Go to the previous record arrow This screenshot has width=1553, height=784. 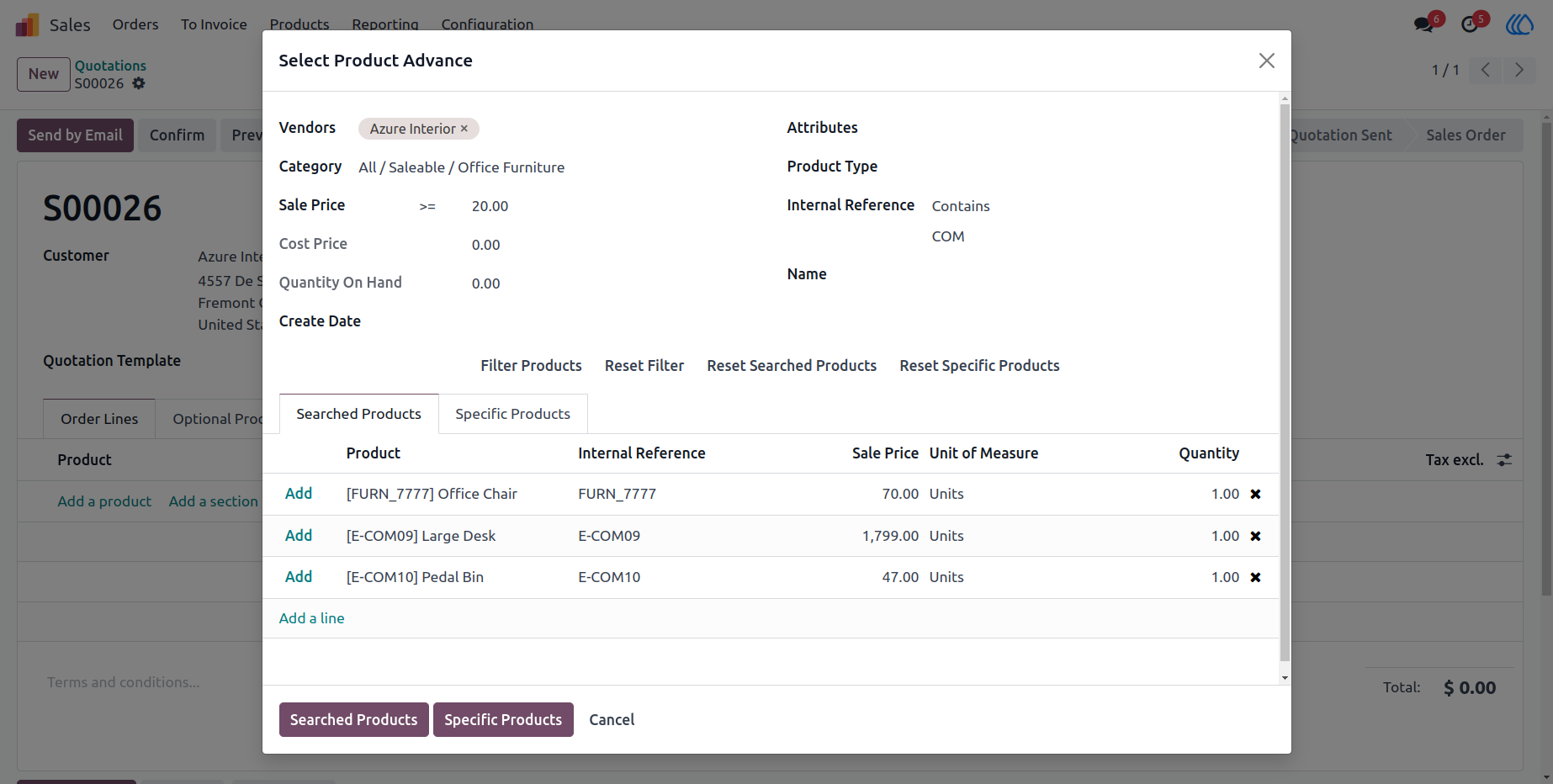1486,70
